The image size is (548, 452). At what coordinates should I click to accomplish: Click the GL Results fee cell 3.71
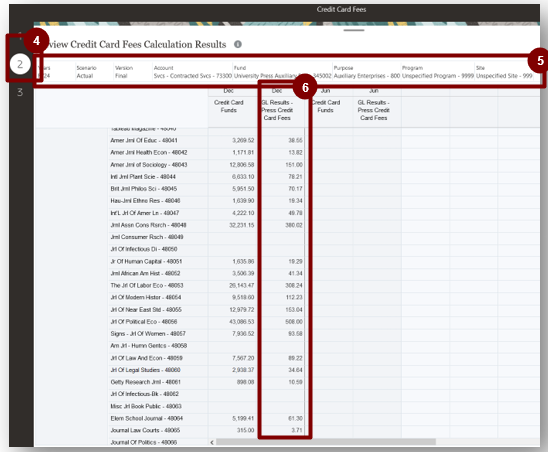click(282, 430)
